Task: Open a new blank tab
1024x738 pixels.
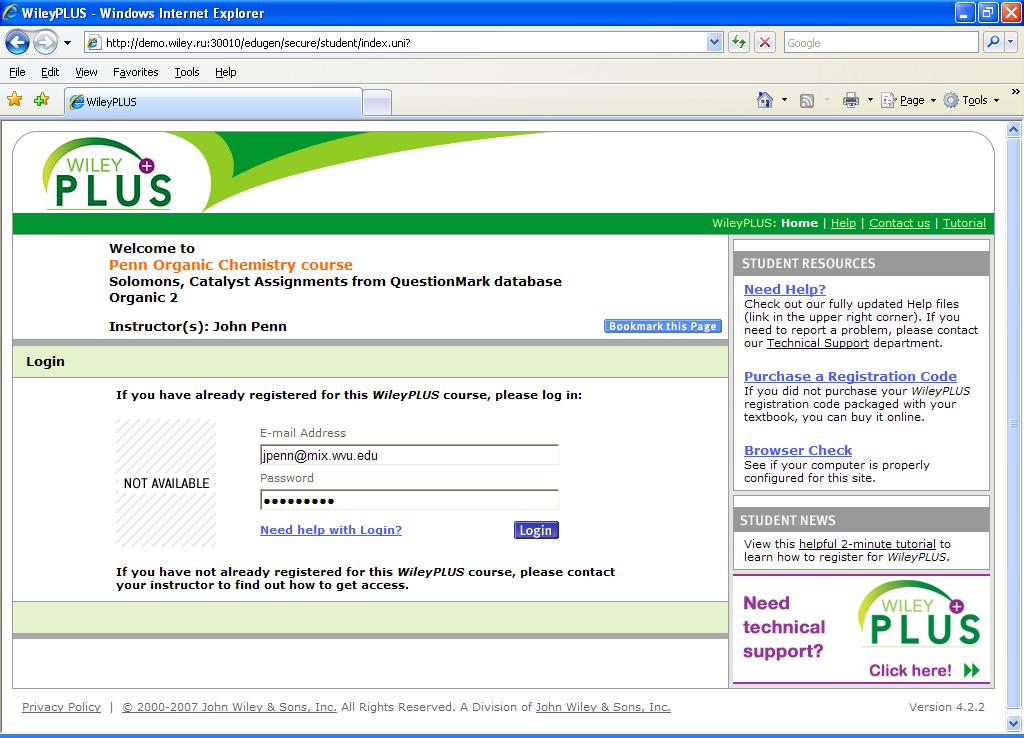Action: pos(377,103)
